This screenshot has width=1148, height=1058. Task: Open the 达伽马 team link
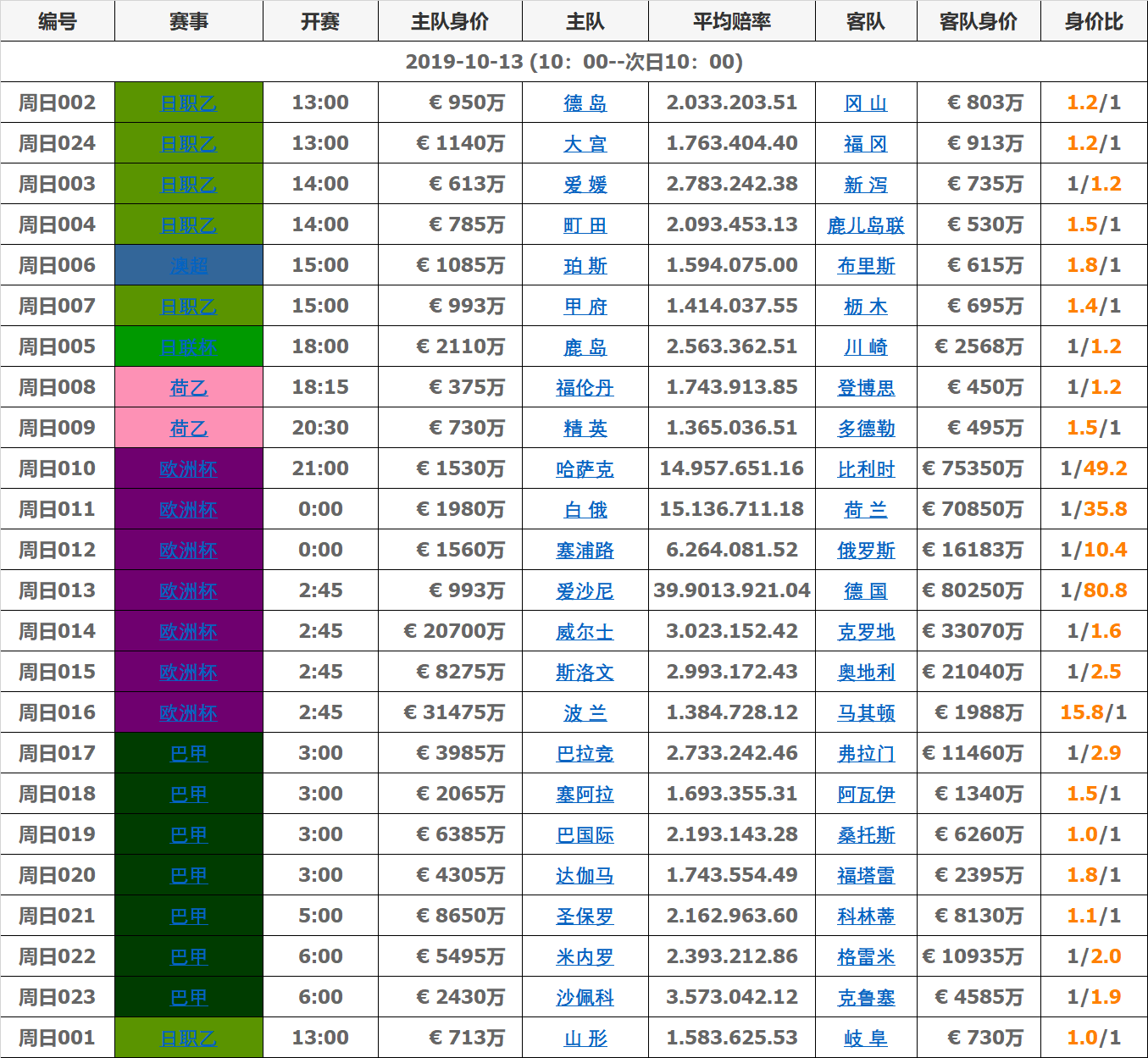pos(585,876)
